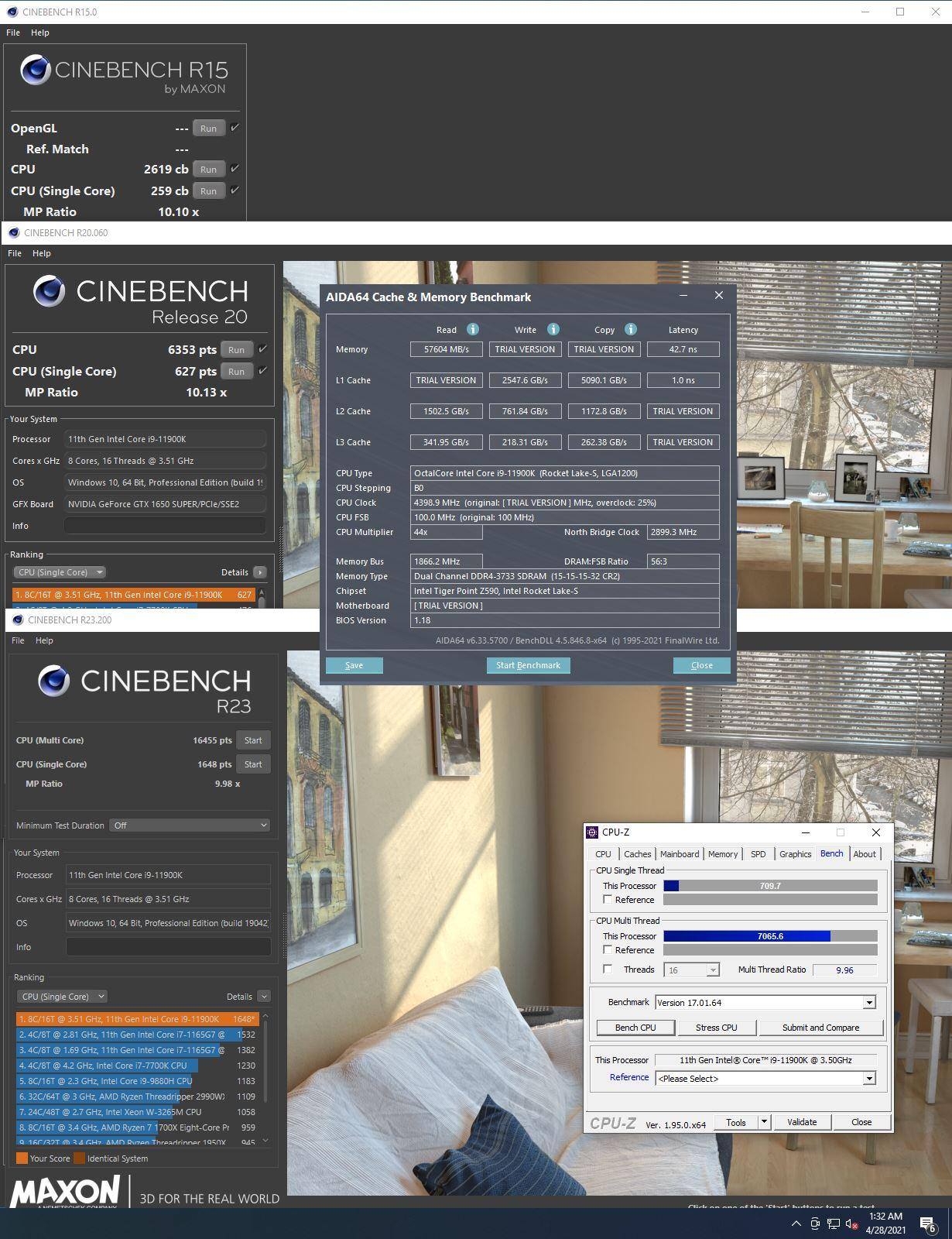Click the Write info icon in AIDA64
The height and width of the screenshot is (1239, 952).
(553, 329)
